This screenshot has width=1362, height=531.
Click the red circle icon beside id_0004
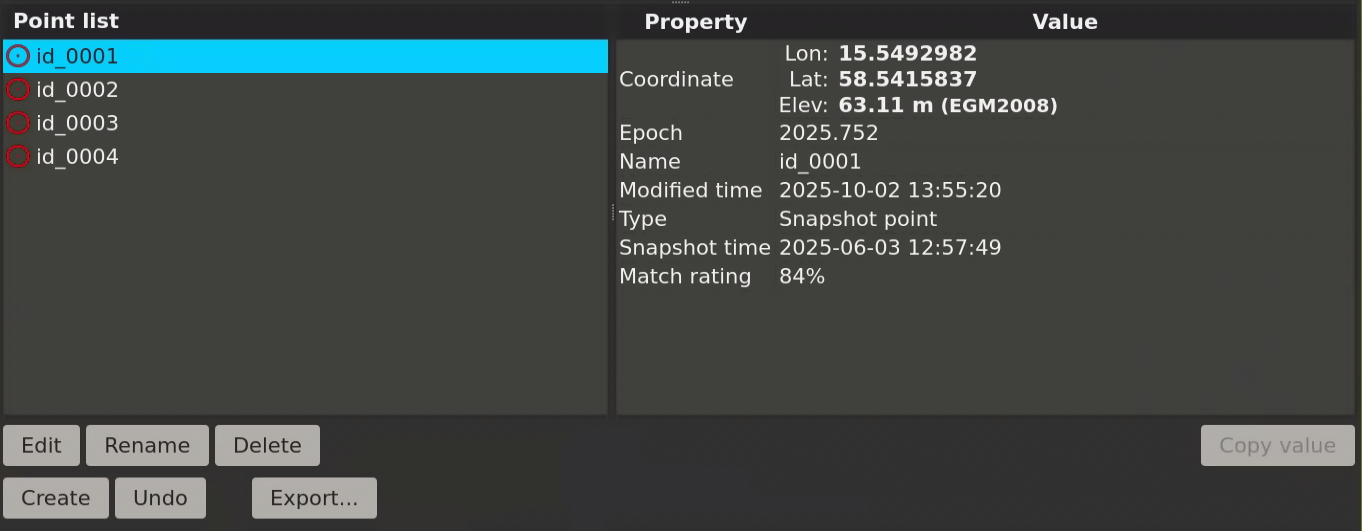click(x=18, y=157)
